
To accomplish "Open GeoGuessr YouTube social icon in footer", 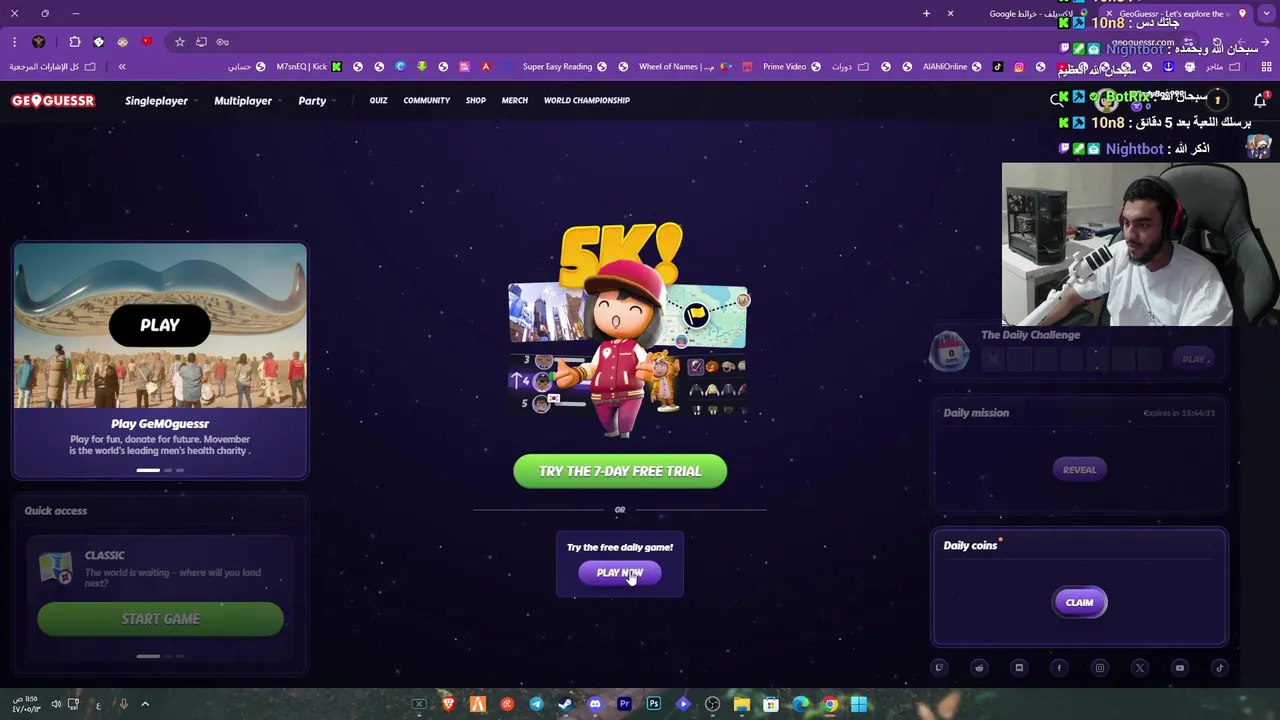I will (x=1180, y=668).
